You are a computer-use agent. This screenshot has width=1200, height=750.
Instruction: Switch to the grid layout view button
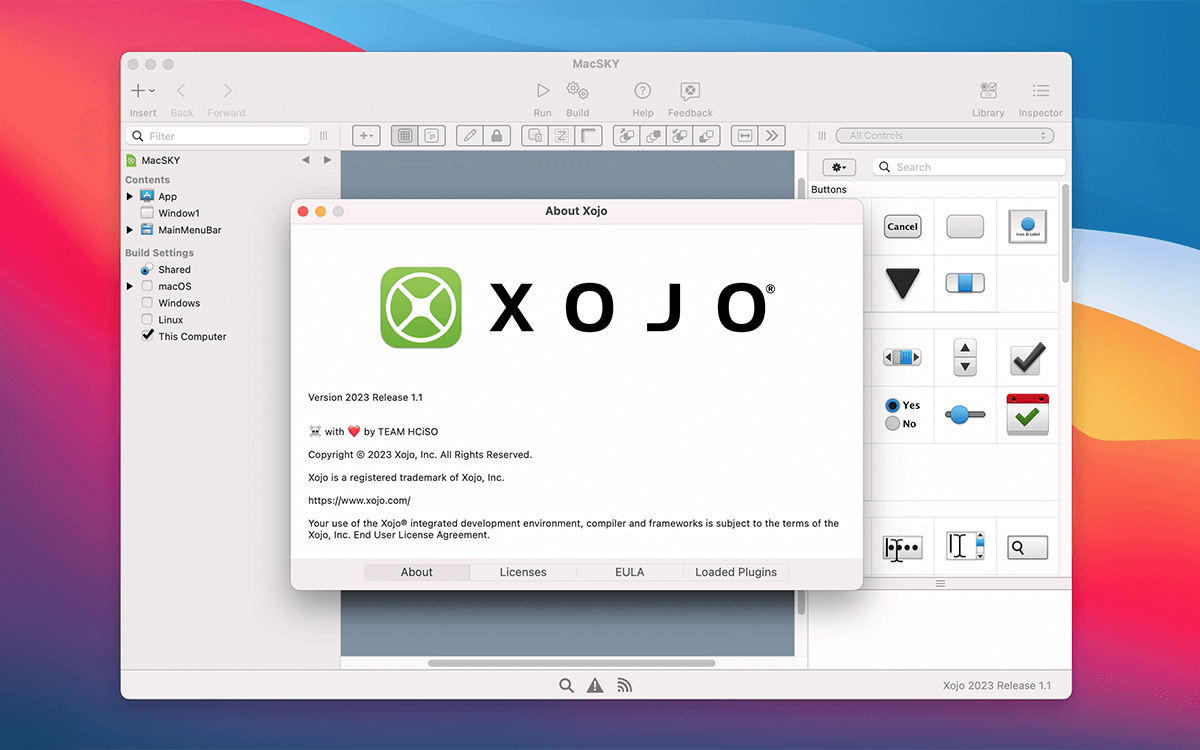click(404, 136)
